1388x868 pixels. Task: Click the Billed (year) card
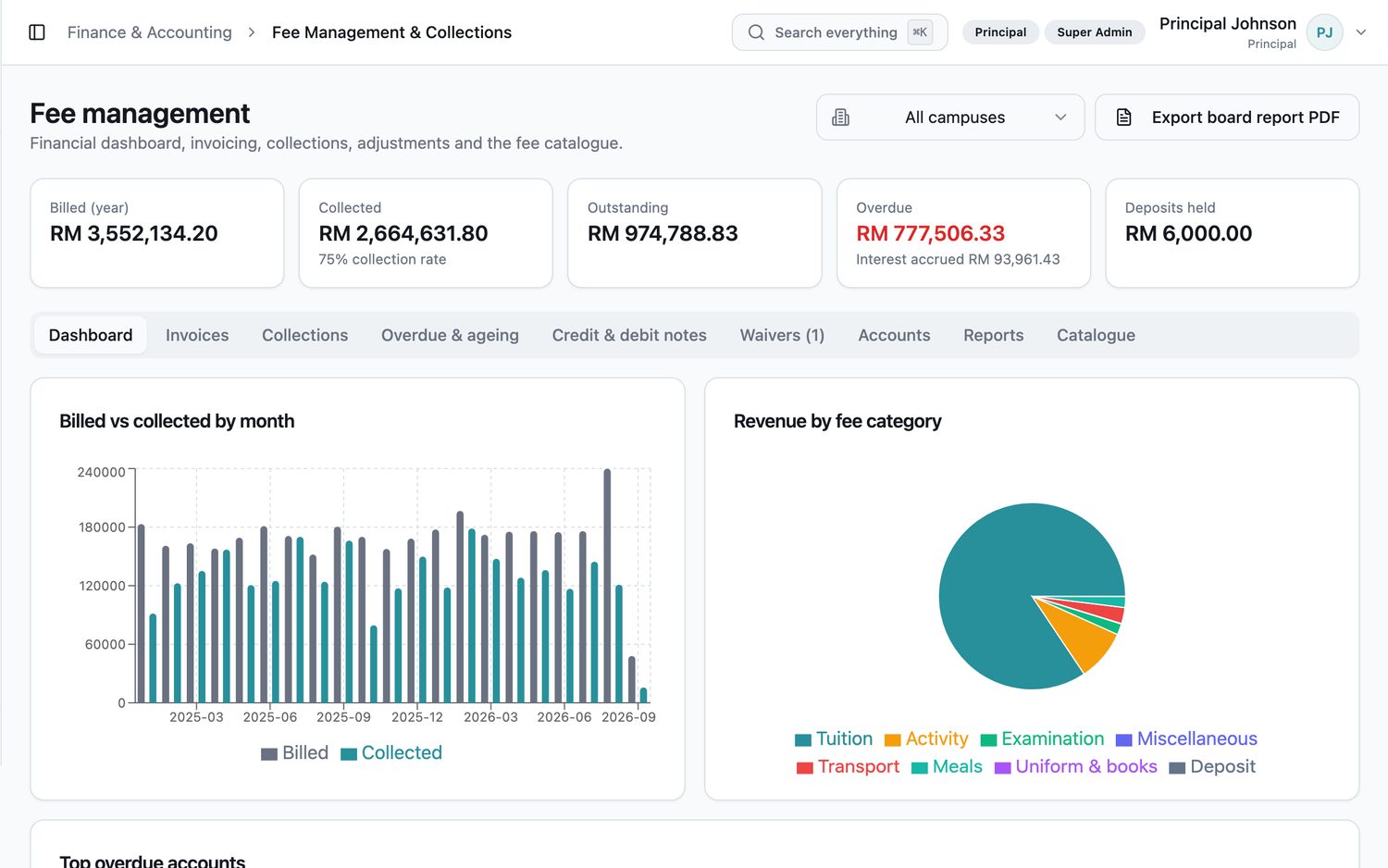point(157,233)
